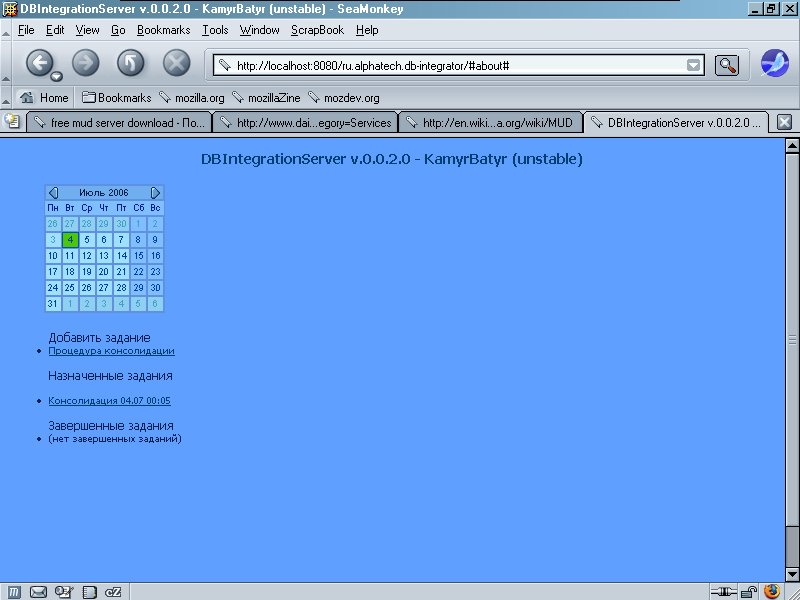The height and width of the screenshot is (600, 800).
Task: Select the DBIntegrationServer v.0.0.2.0 tab
Action: 676,123
